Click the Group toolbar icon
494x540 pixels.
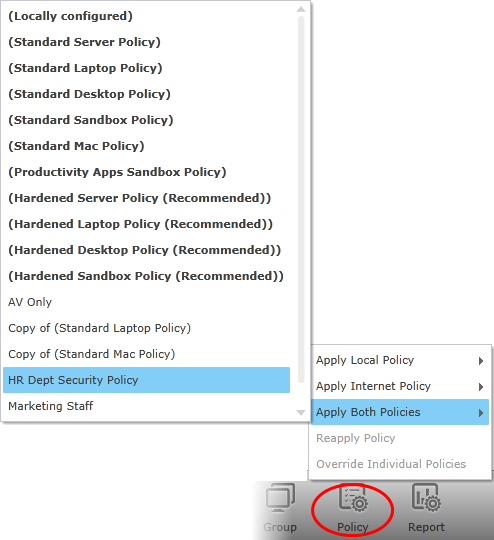click(x=280, y=509)
